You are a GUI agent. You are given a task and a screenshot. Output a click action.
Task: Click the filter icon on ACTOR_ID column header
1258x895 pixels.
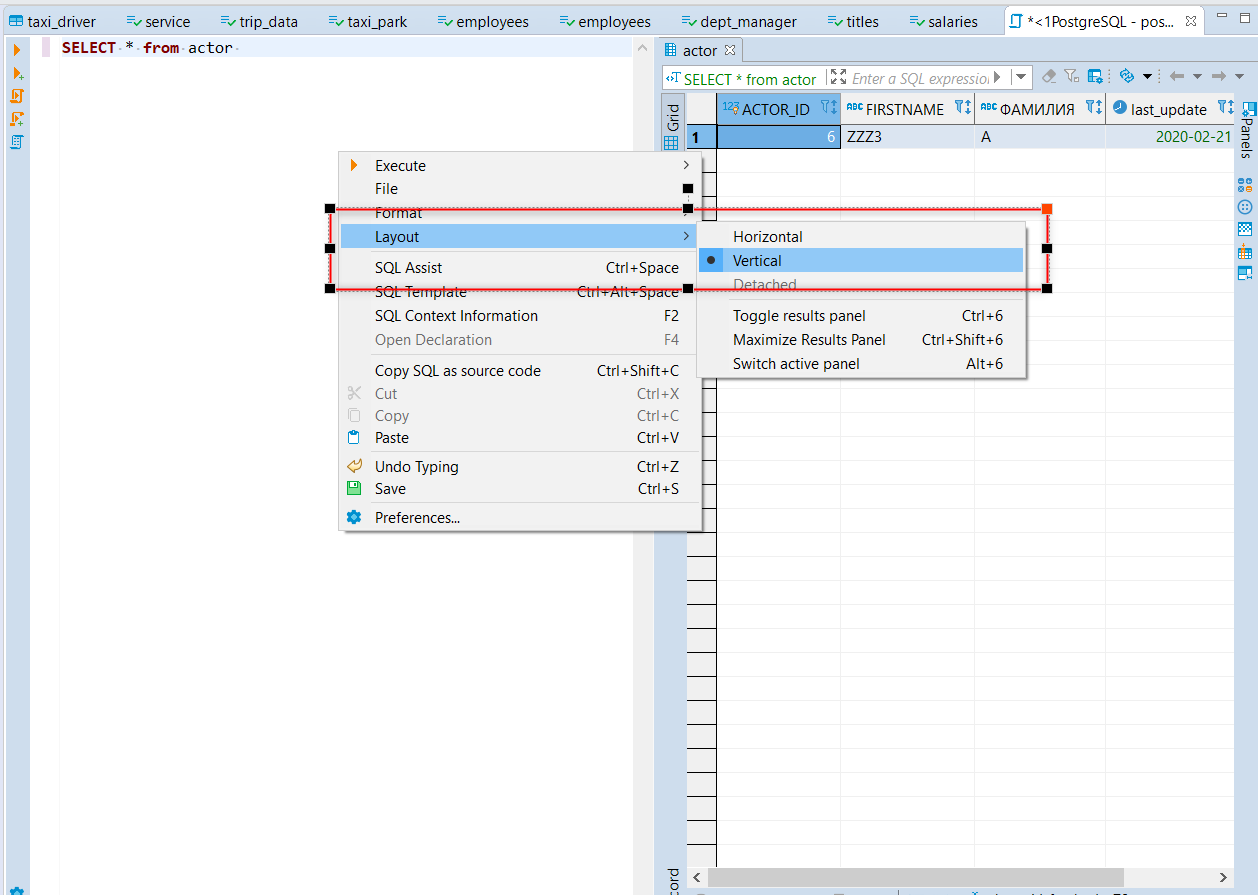825,107
